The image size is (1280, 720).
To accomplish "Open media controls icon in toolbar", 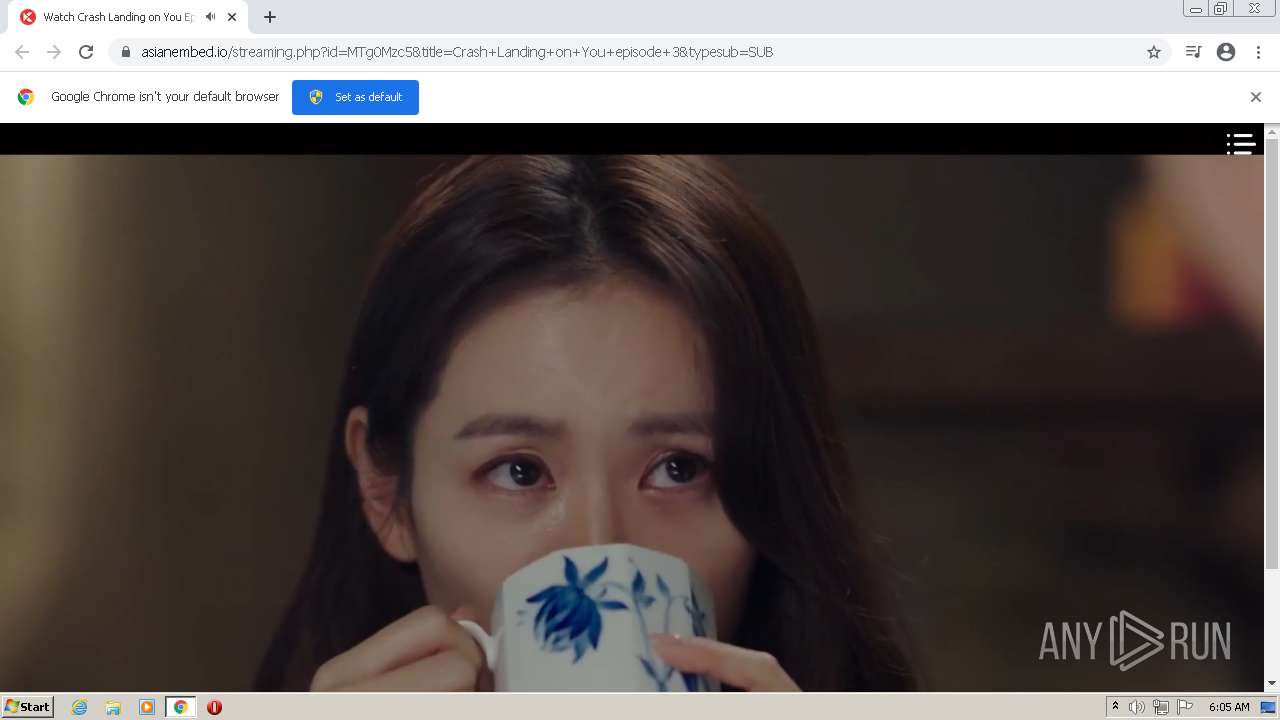I will [1193, 52].
